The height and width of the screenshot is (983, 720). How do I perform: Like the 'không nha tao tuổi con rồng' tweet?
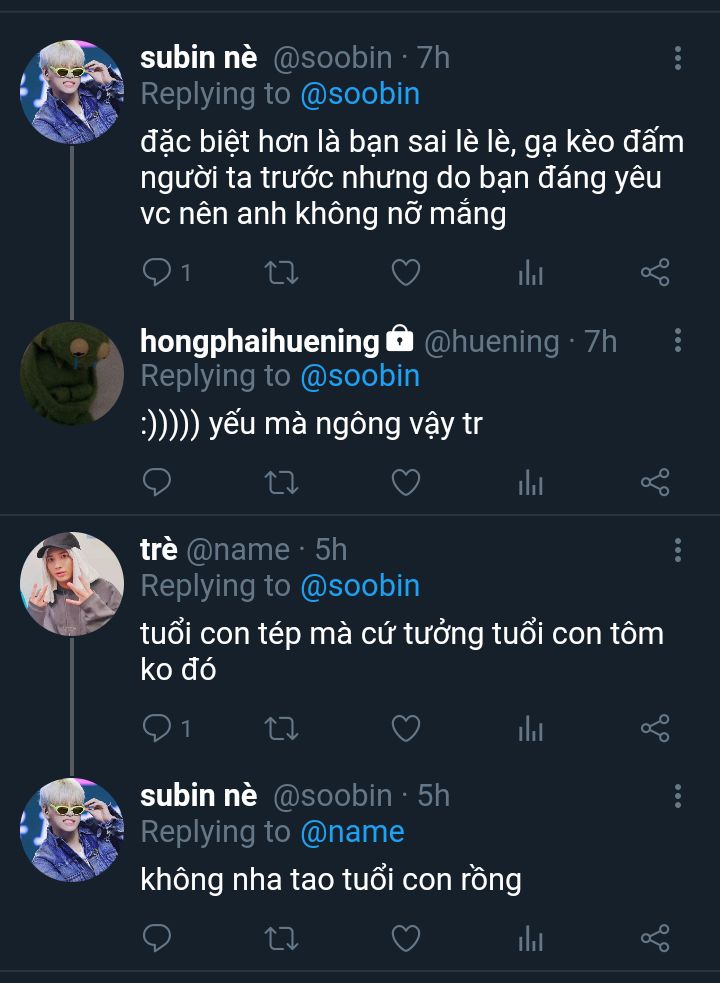405,938
